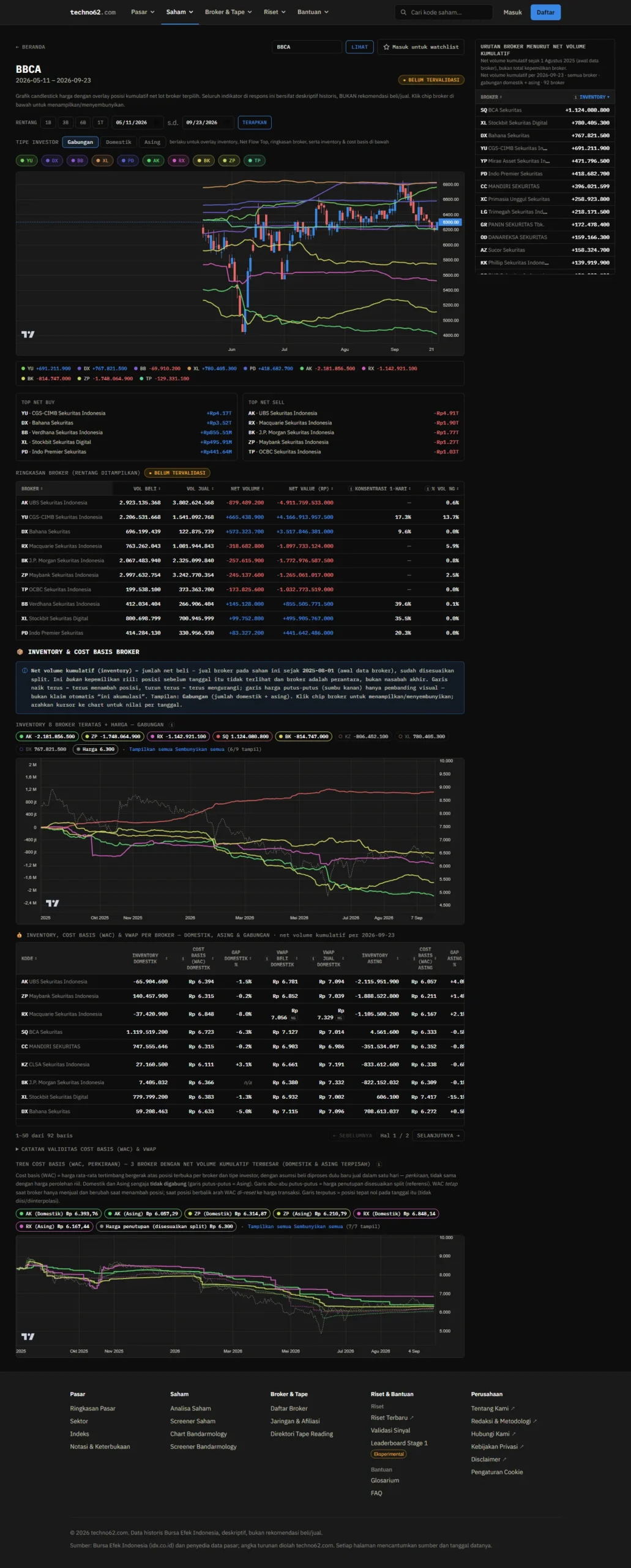This screenshot has width=631, height=1568.
Task: Toggle the 'Harga 6.300' inventory legend chip
Action: [95, 749]
